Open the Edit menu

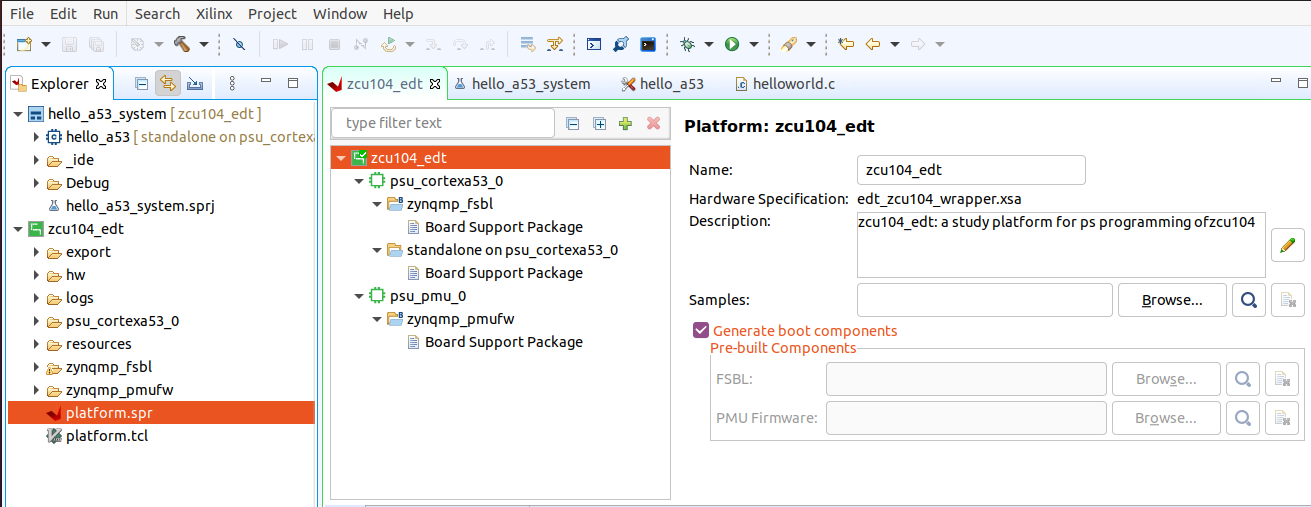point(63,14)
